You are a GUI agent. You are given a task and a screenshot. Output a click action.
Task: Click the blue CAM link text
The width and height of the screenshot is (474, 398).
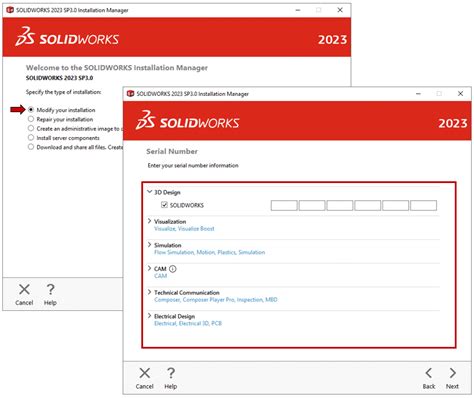click(x=160, y=276)
